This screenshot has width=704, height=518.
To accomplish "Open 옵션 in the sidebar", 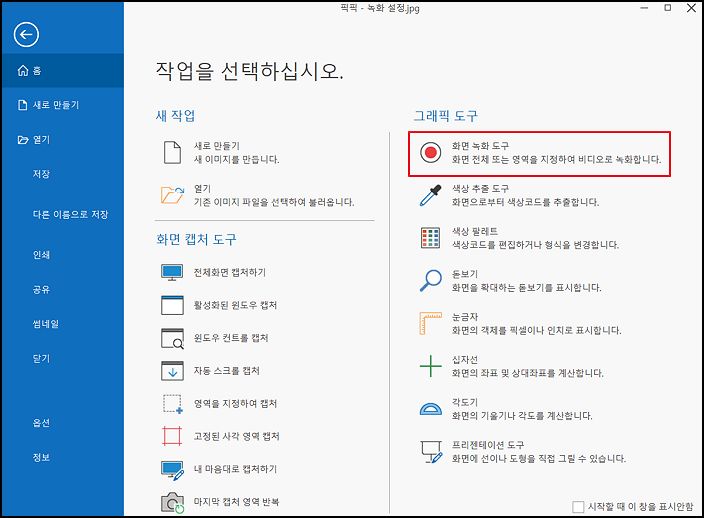I will click(x=41, y=422).
